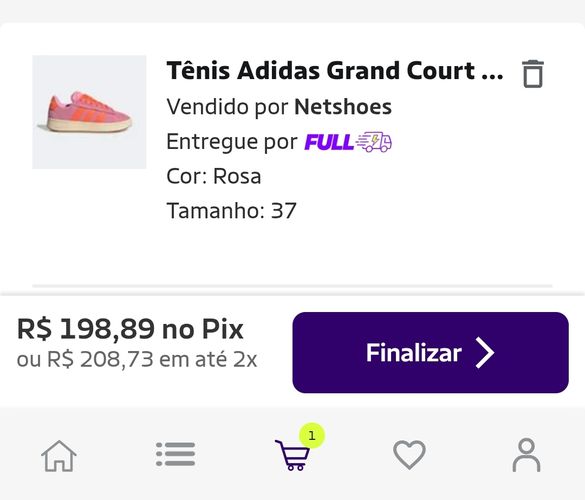
Task: Select the Cor: Rosa attribute
Action: [214, 176]
